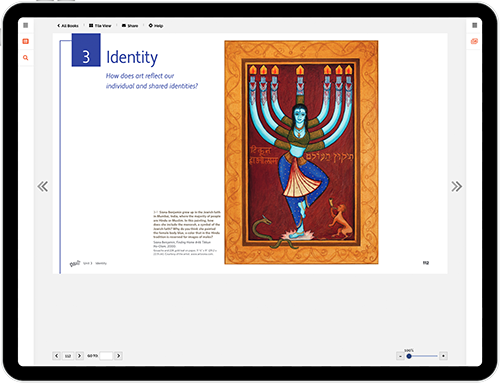Switch to Tile View
The width and height of the screenshot is (500, 383).
100,26
